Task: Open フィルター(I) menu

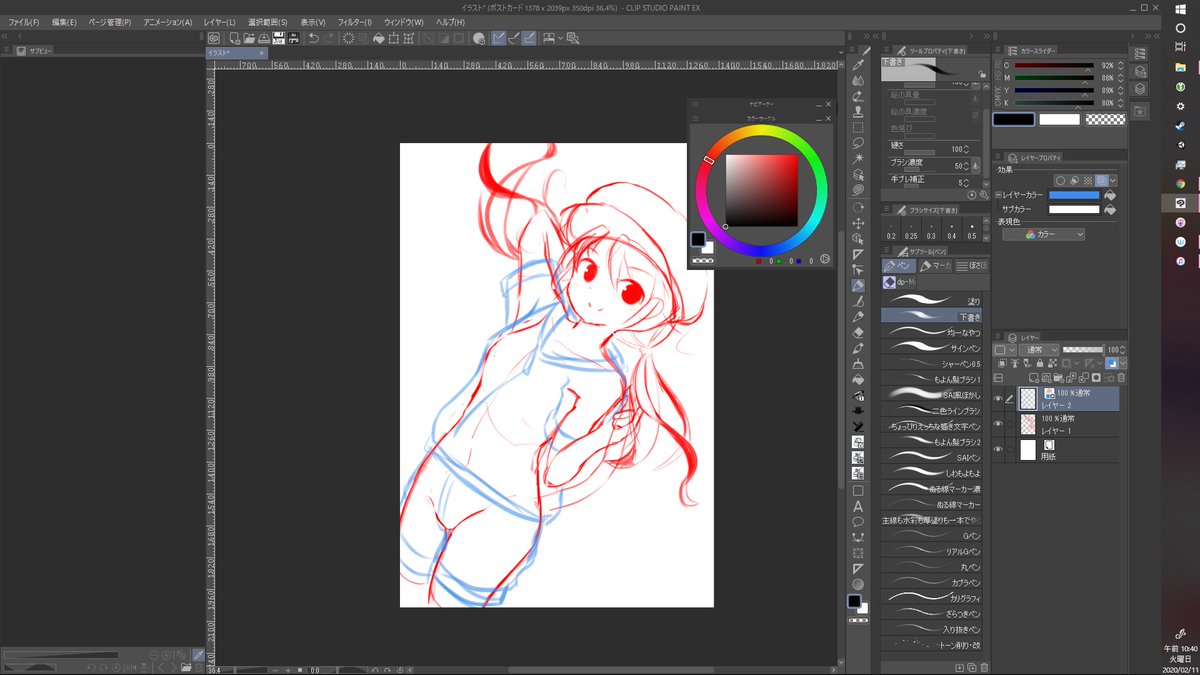Action: (355, 22)
